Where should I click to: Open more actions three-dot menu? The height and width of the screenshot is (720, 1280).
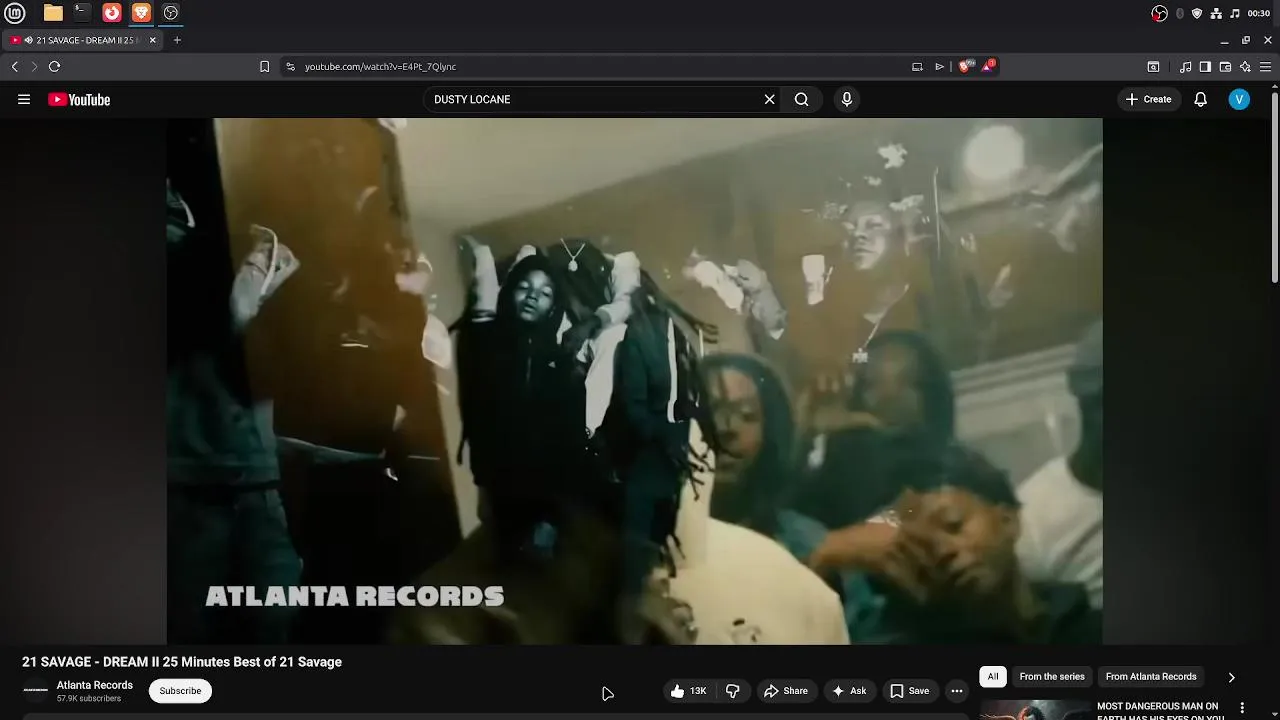click(956, 691)
